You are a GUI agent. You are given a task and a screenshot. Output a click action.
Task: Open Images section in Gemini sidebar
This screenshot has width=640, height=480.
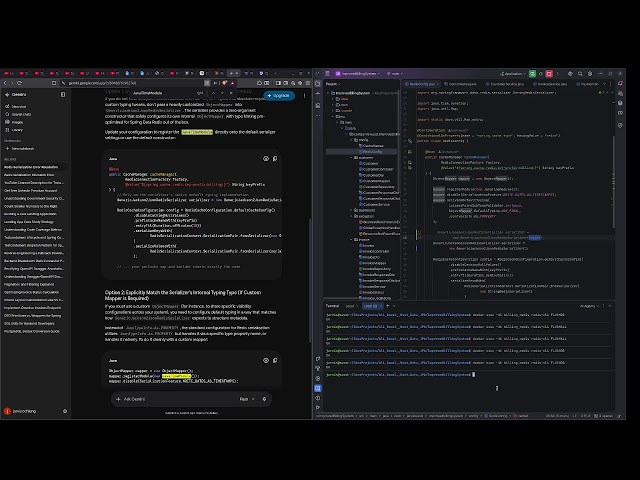coord(14,122)
